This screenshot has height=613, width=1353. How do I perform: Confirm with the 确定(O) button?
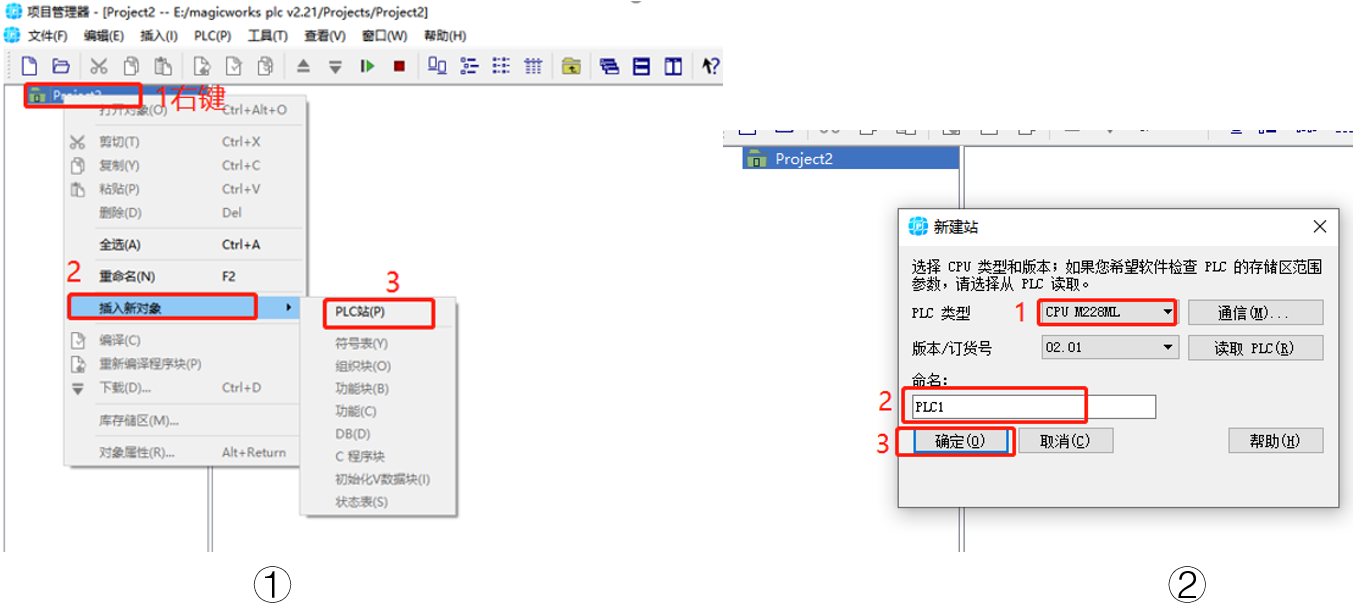tap(960, 441)
